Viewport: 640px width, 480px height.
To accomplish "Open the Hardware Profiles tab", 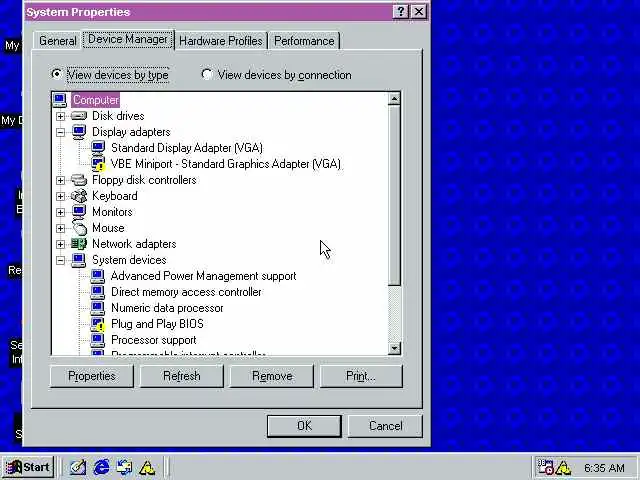I will pyautogui.click(x=221, y=41).
